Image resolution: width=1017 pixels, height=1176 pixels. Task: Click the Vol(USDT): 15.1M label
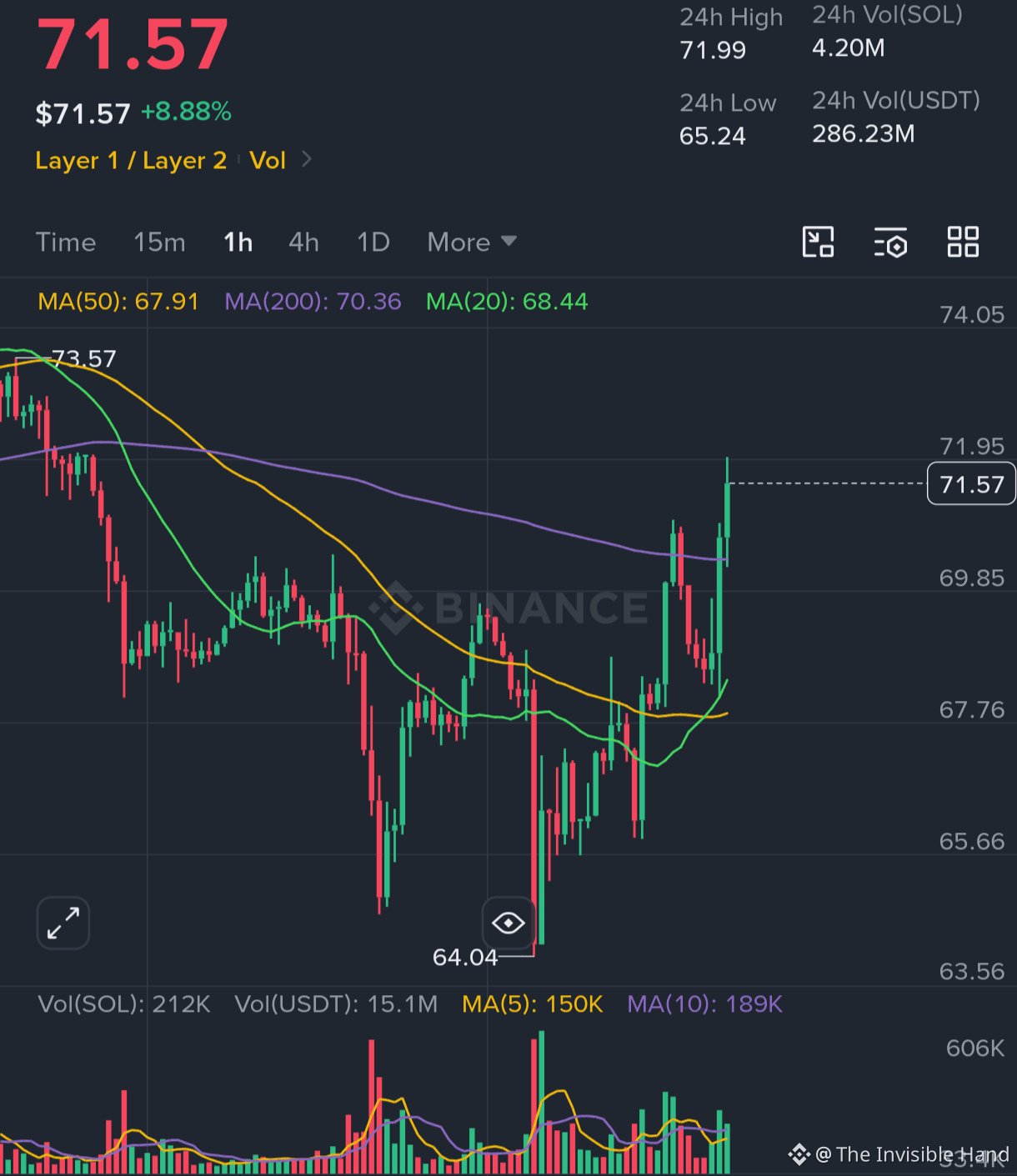(x=336, y=1003)
